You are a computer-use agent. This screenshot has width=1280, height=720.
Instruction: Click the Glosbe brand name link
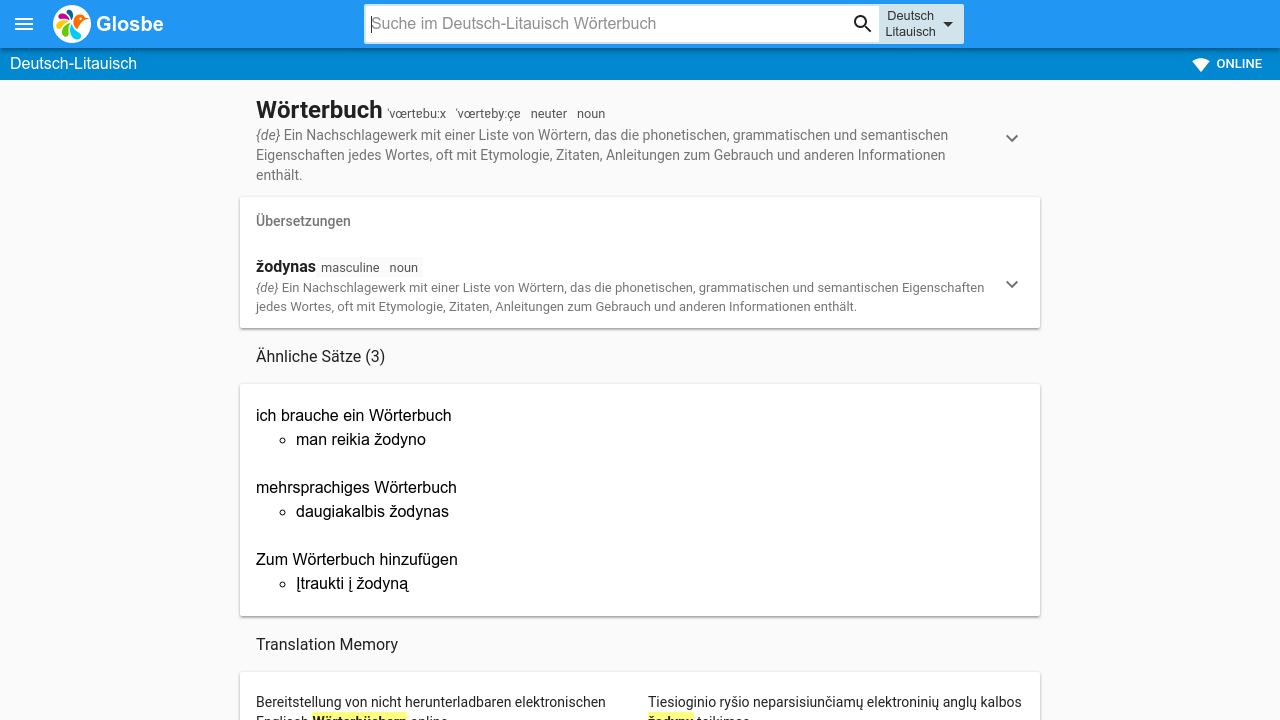[130, 24]
